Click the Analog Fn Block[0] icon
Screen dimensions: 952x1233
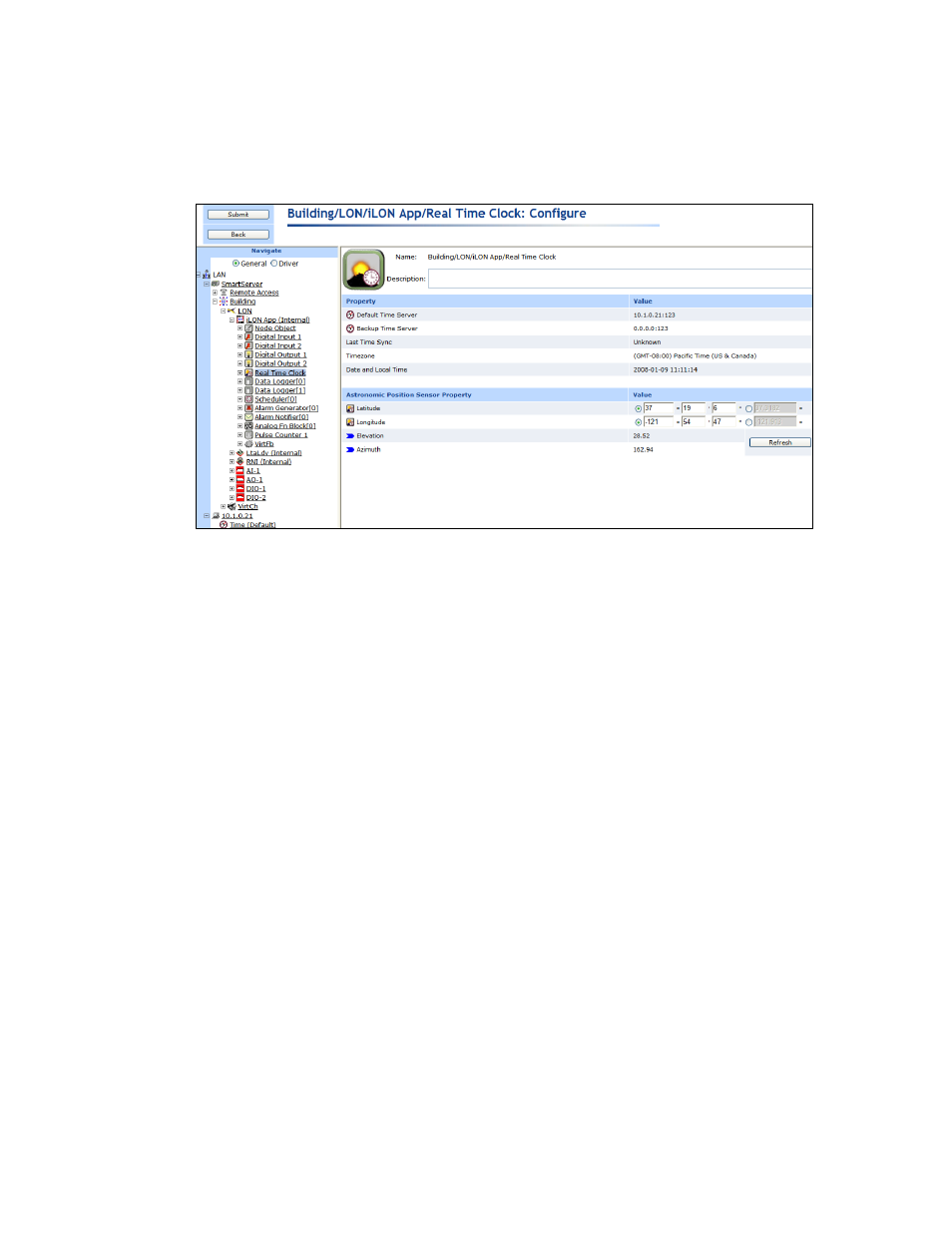(x=248, y=426)
